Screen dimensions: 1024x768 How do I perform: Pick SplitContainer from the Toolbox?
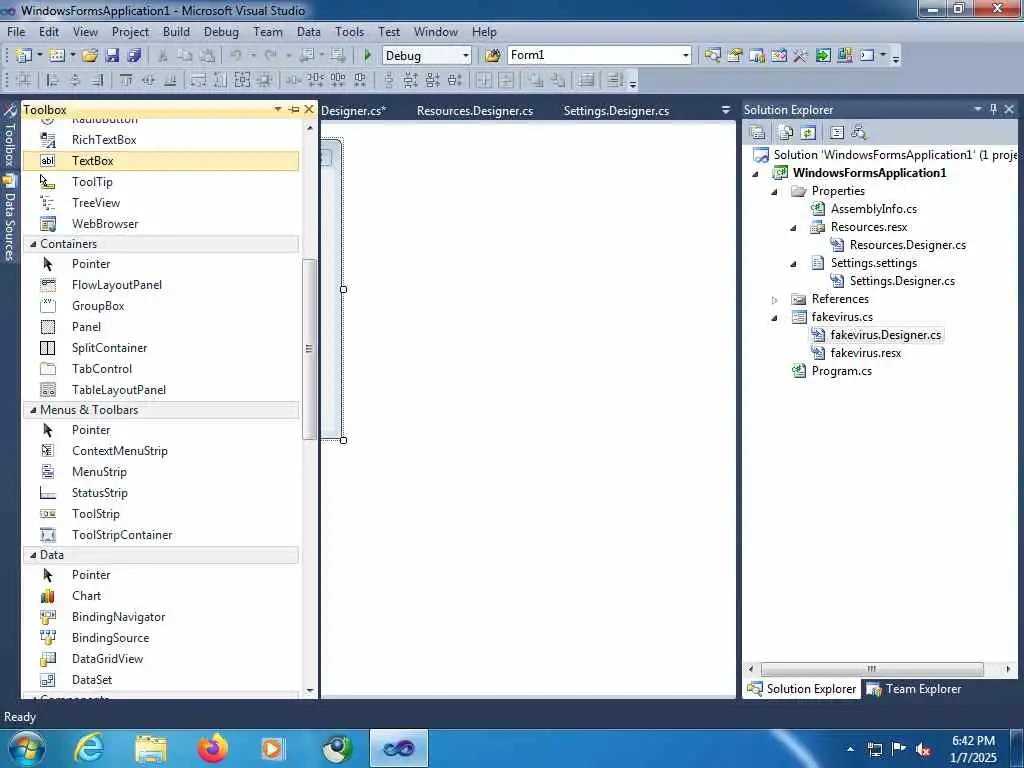point(161,347)
